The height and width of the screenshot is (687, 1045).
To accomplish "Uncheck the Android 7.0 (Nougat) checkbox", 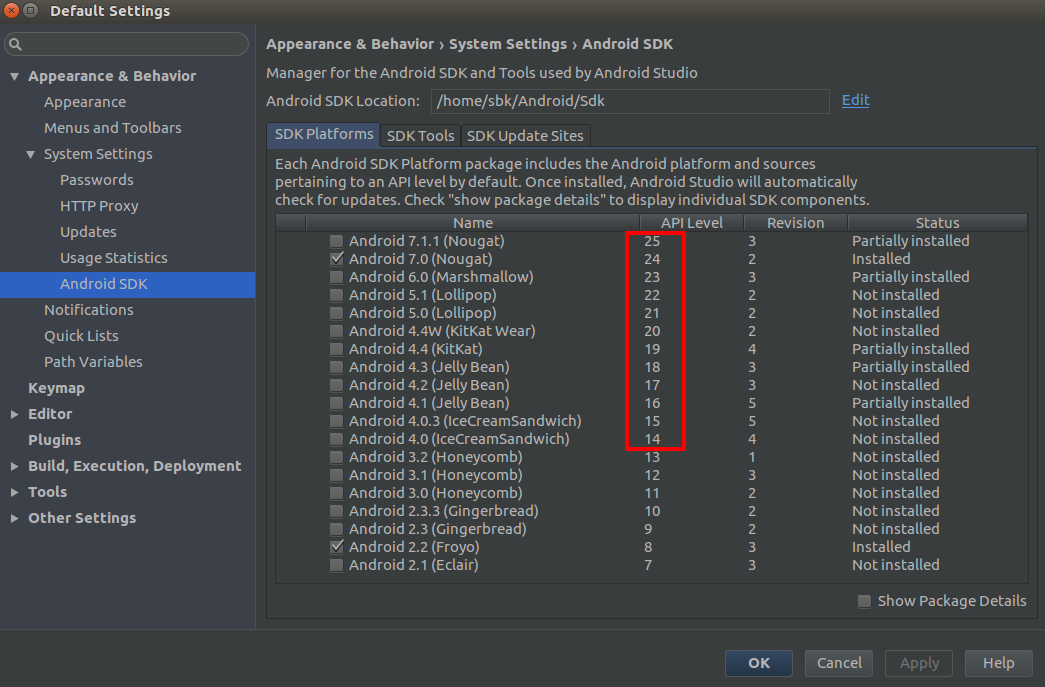I will [337, 259].
